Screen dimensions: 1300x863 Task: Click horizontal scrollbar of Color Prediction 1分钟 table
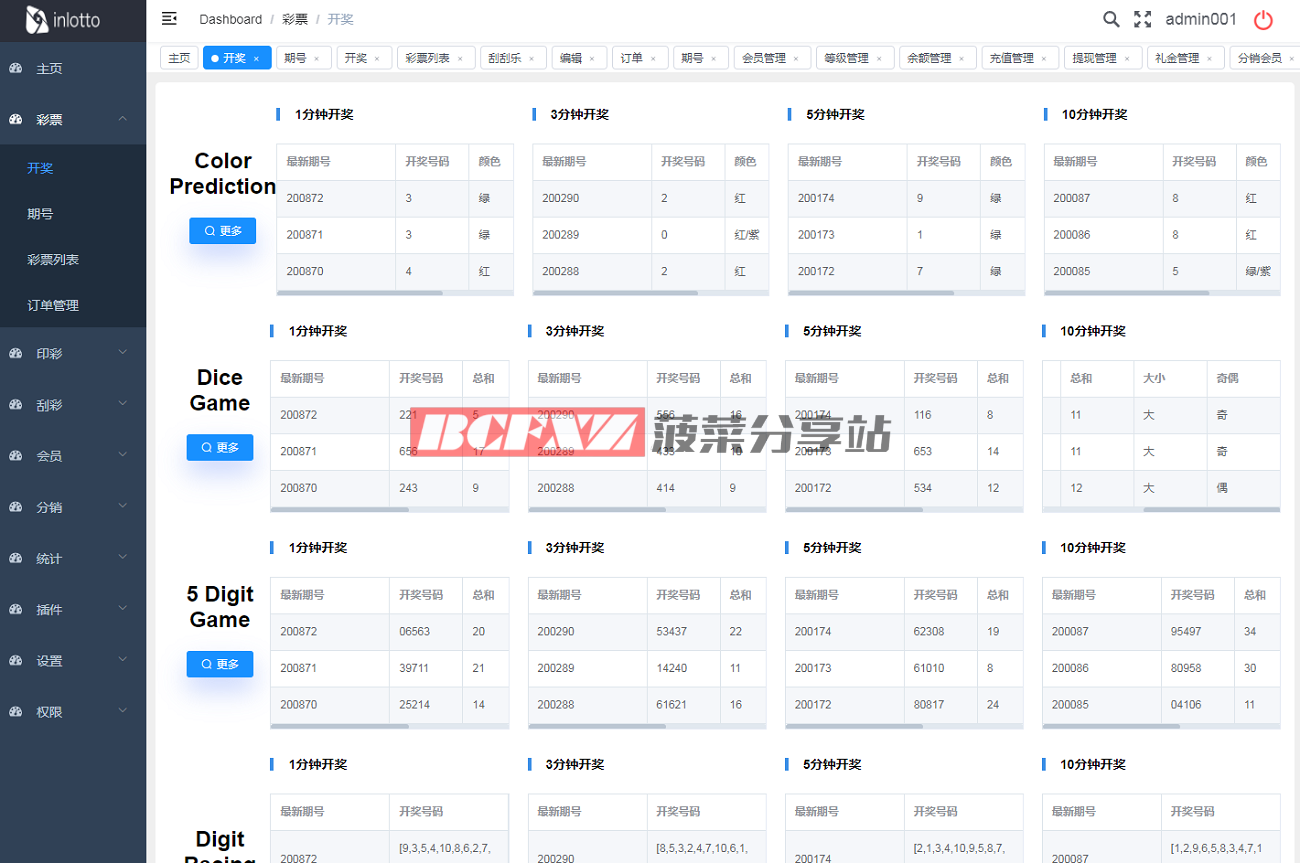(360, 293)
